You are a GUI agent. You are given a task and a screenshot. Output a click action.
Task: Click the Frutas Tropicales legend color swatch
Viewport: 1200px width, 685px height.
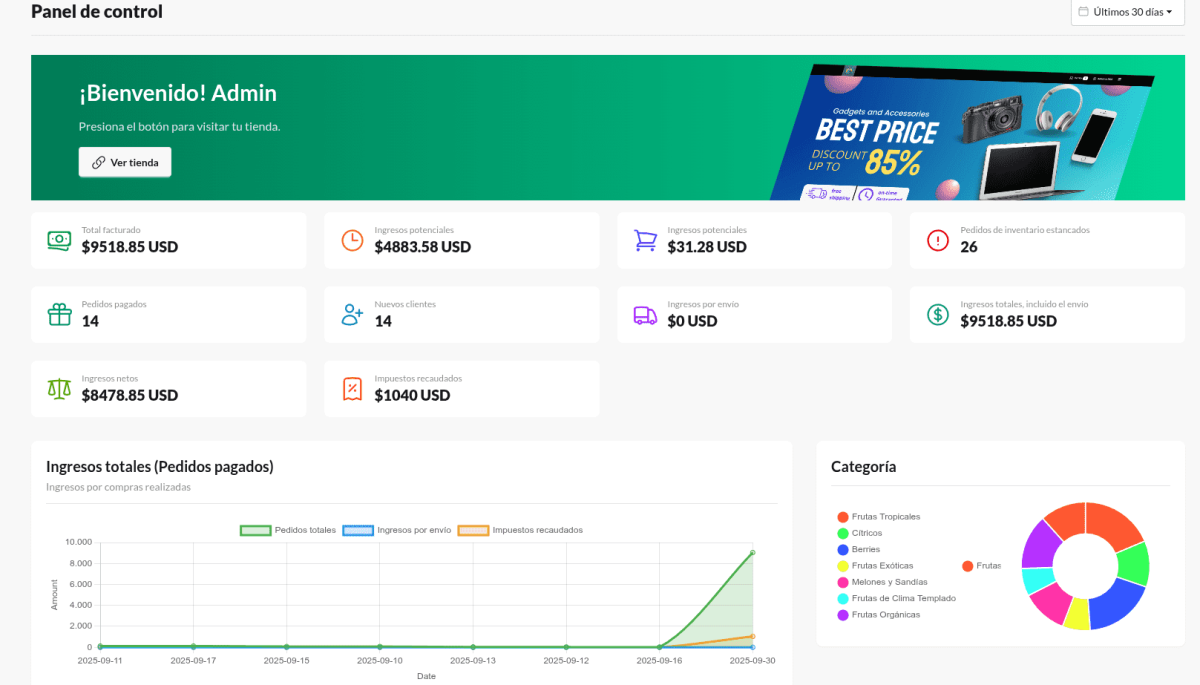coord(842,517)
